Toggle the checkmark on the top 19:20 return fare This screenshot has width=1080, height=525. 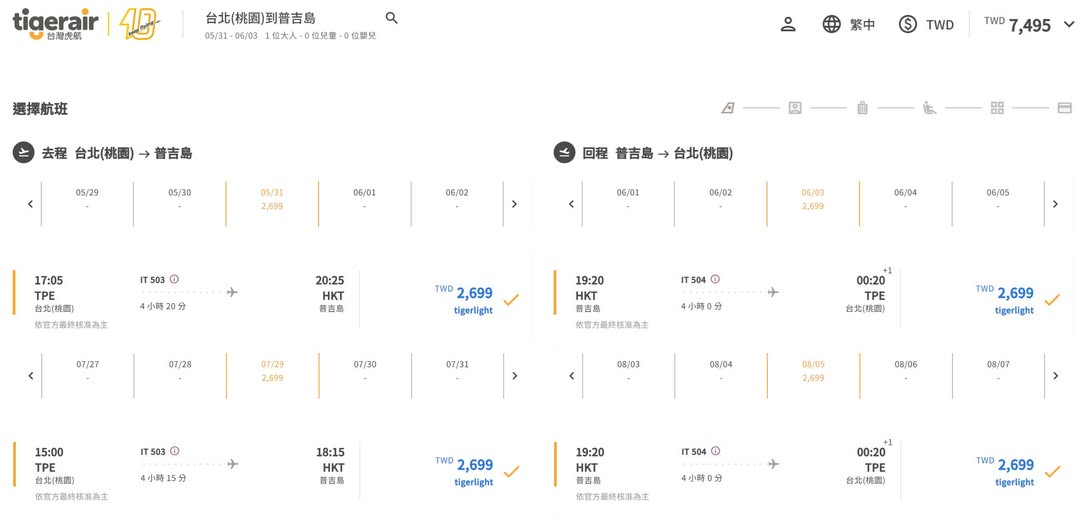point(1051,299)
